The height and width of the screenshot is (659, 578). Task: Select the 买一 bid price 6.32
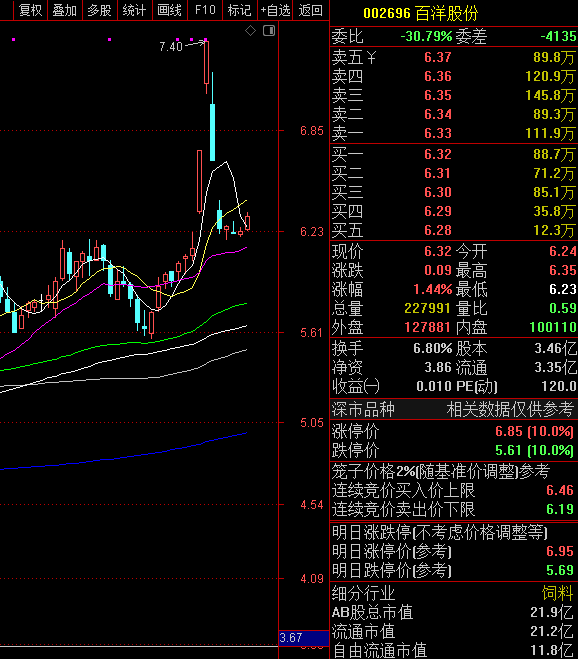point(438,154)
